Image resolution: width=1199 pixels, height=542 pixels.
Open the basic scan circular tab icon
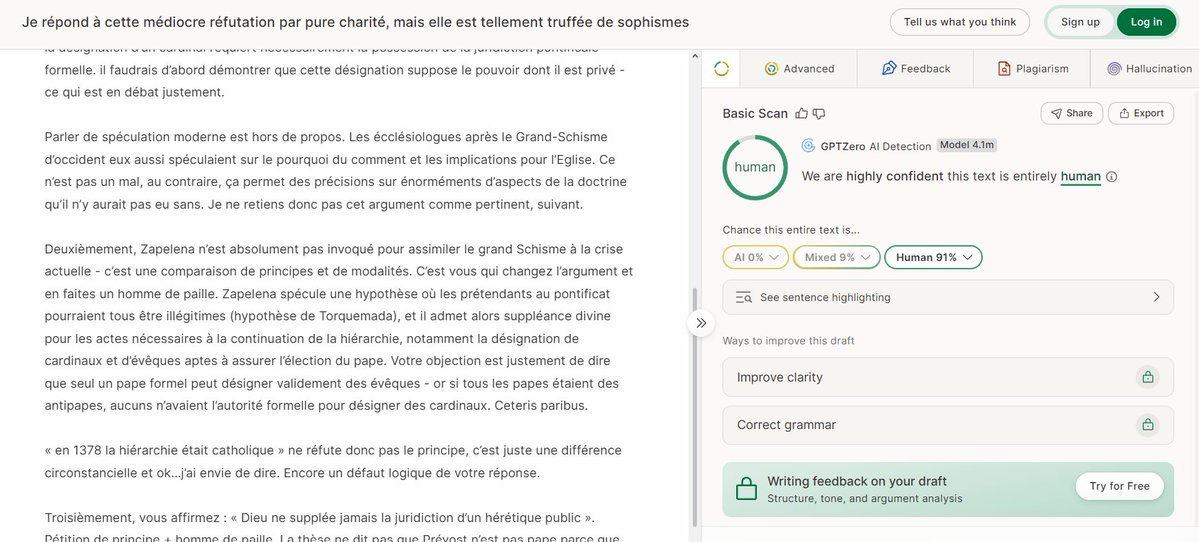pos(721,69)
